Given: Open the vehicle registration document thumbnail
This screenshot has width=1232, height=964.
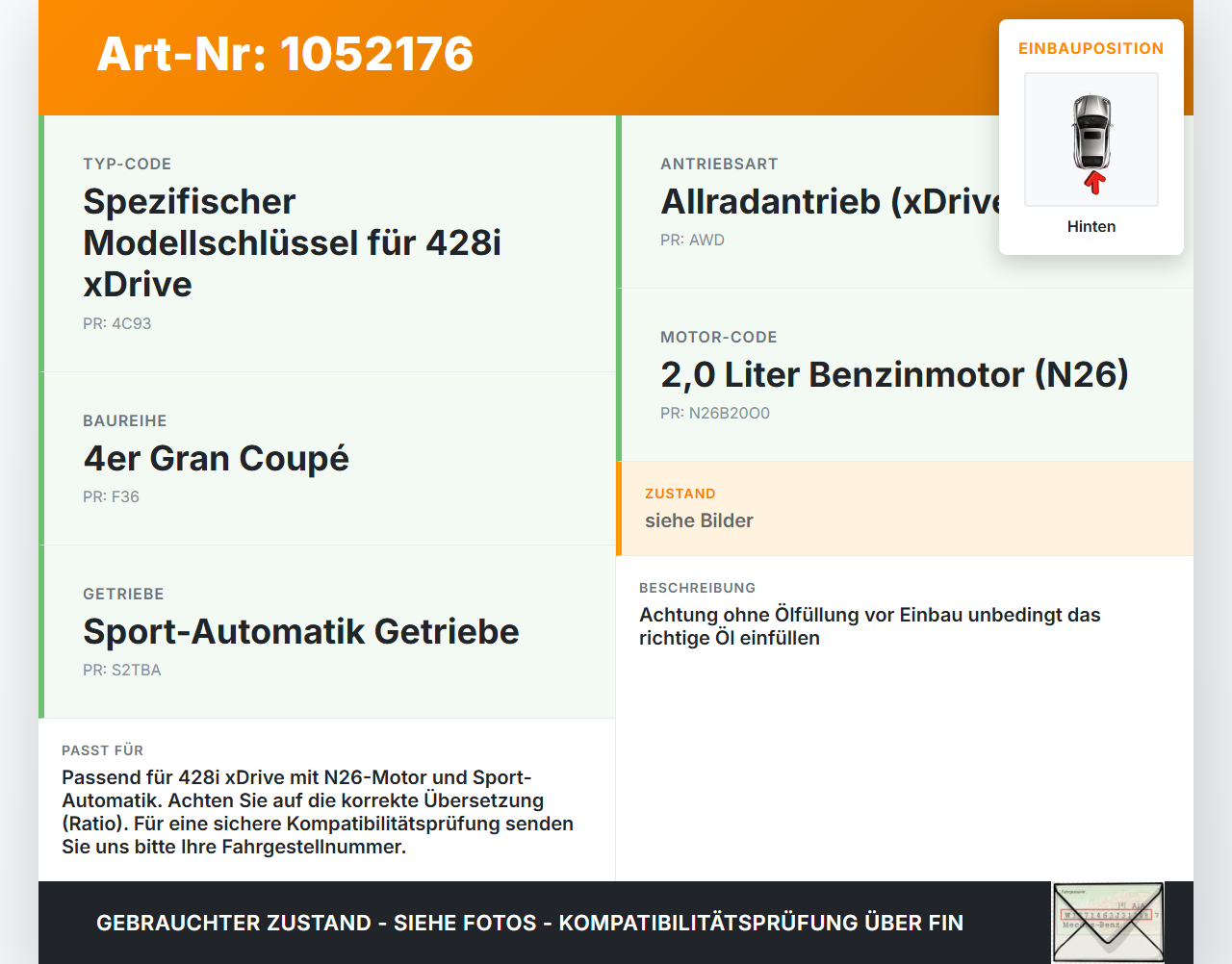Looking at the screenshot, I should pos(1108,923).
